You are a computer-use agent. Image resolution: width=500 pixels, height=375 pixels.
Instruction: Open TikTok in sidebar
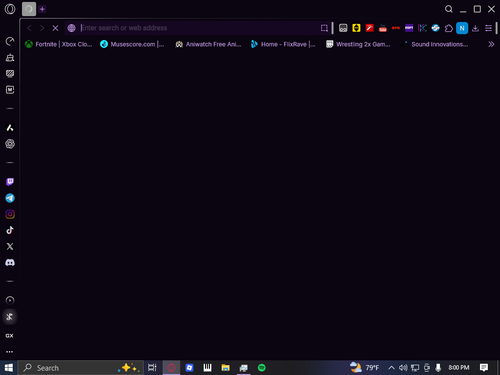(x=10, y=230)
